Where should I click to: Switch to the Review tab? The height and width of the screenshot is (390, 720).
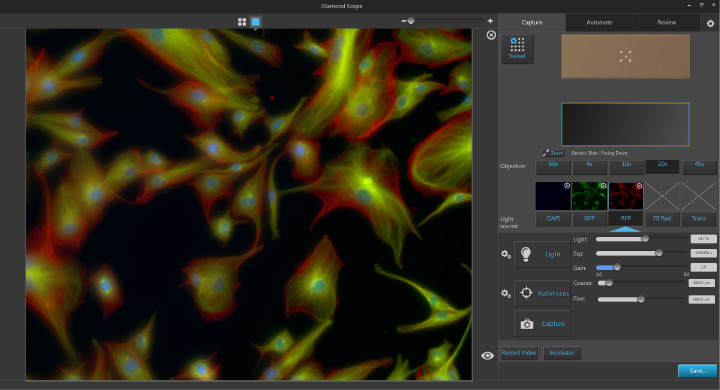[x=666, y=23]
